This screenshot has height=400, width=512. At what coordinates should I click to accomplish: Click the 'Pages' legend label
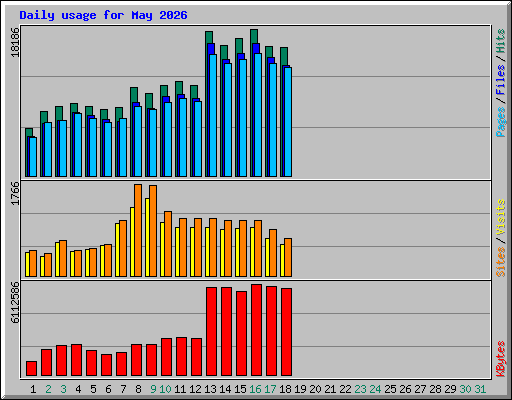click(x=501, y=122)
